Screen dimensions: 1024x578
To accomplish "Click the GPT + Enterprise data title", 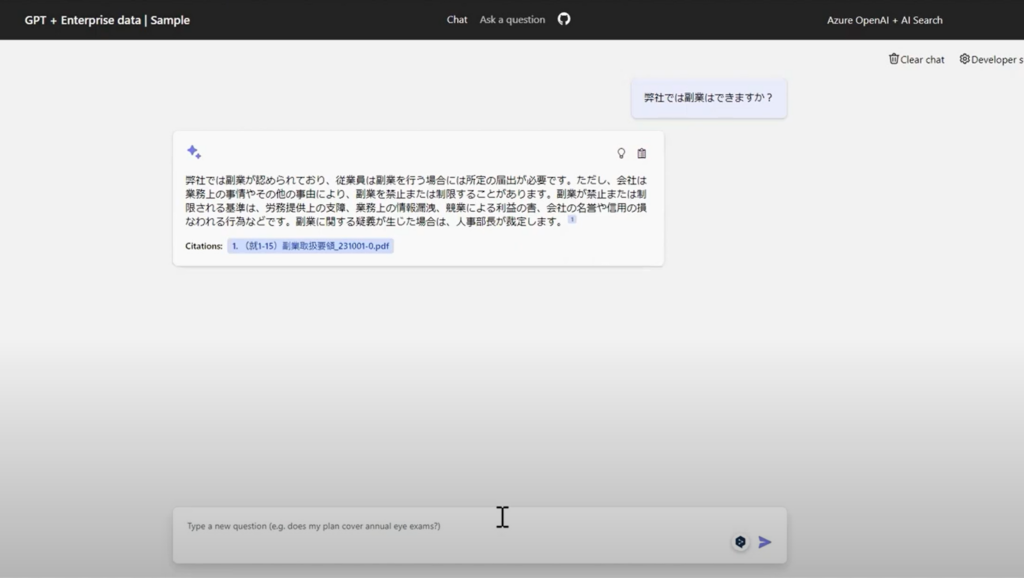I will pyautogui.click(x=108, y=20).
